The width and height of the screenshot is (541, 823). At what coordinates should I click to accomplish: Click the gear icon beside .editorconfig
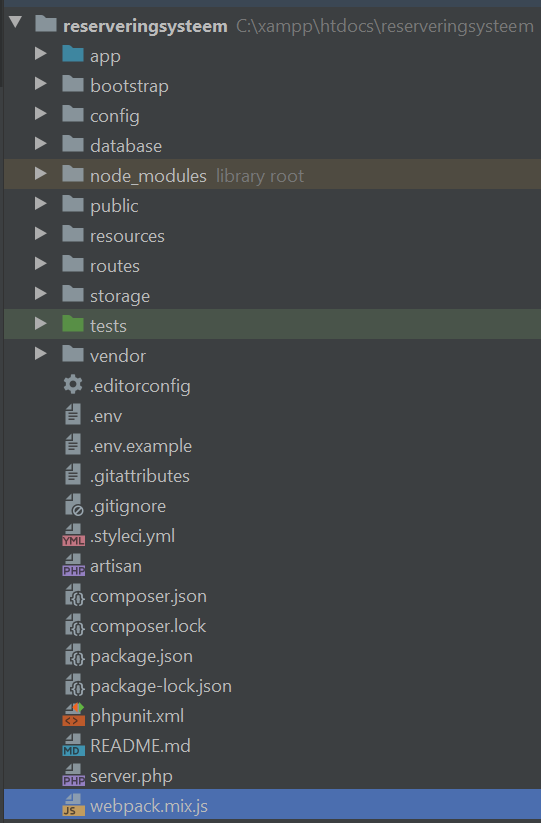click(x=73, y=385)
